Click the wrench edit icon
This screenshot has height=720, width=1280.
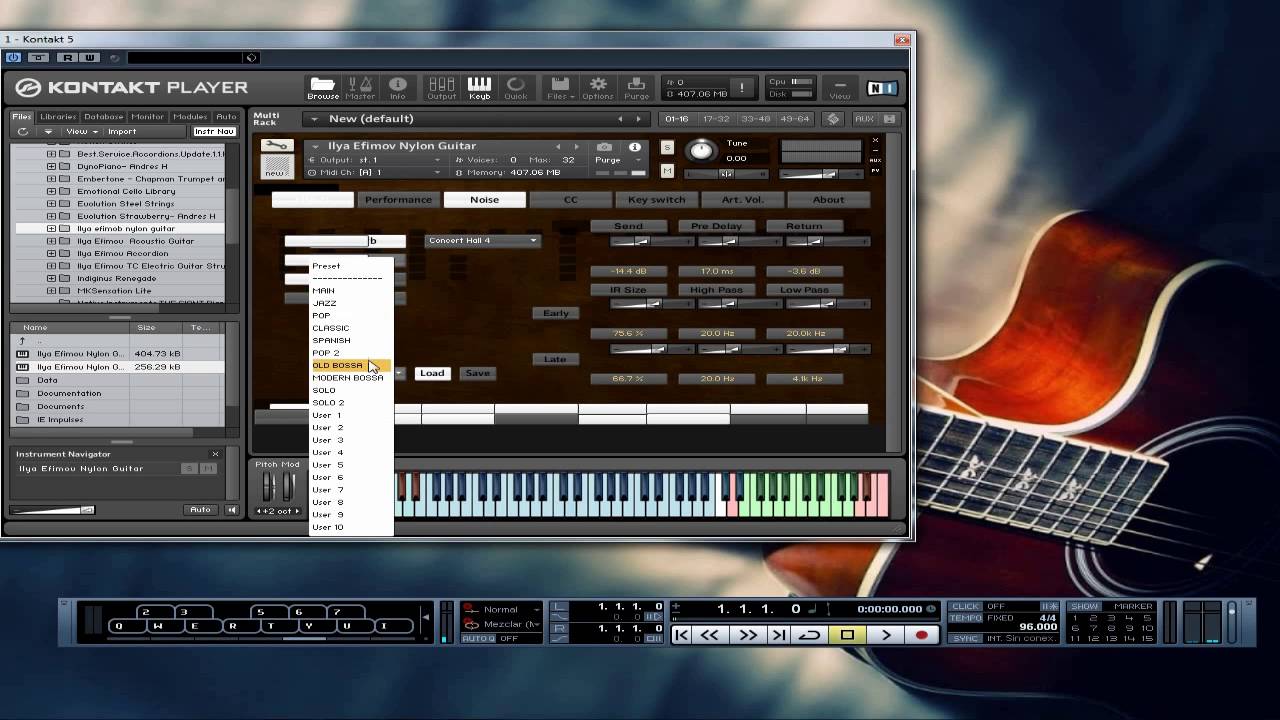(277, 146)
